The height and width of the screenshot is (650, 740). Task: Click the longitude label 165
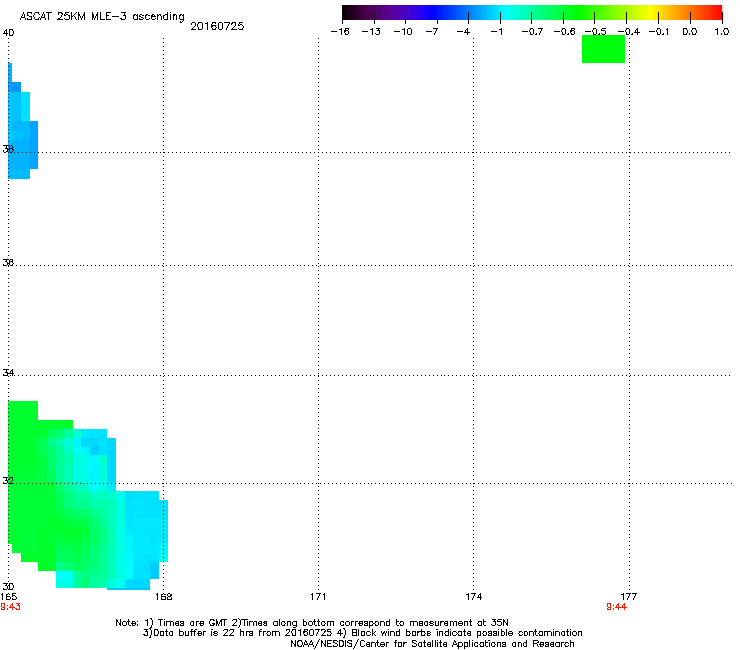[x=8, y=597]
